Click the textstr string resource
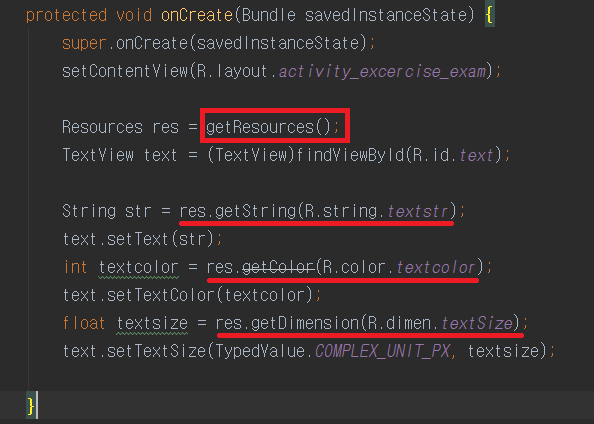The image size is (594, 424). point(418,211)
